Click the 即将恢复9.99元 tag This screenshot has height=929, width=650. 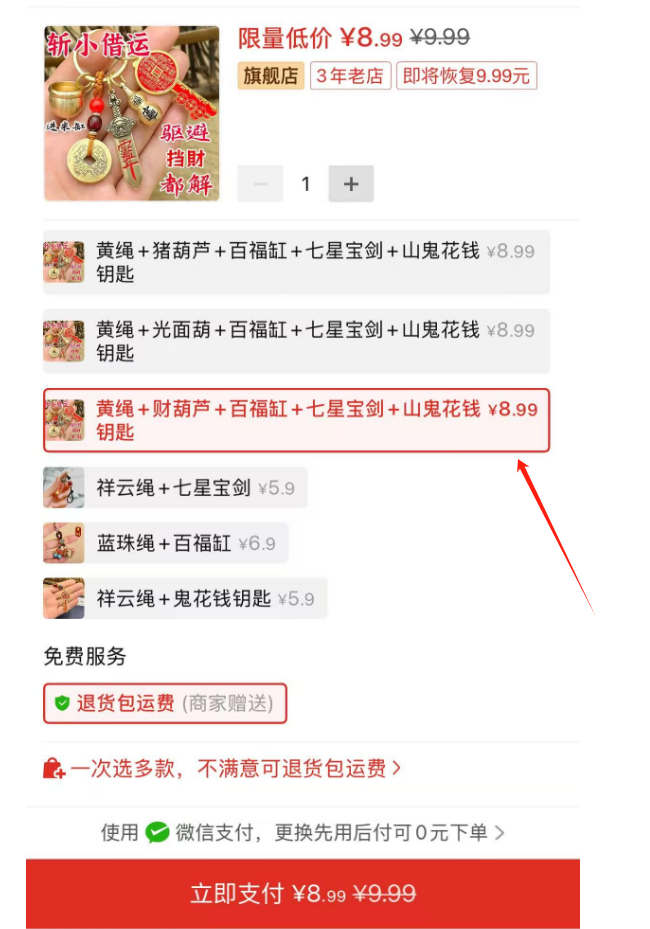point(466,76)
